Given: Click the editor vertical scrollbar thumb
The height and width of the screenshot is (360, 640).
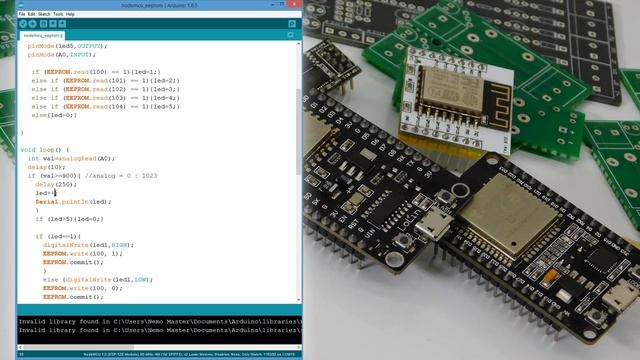Looking at the screenshot, I should [299, 131].
